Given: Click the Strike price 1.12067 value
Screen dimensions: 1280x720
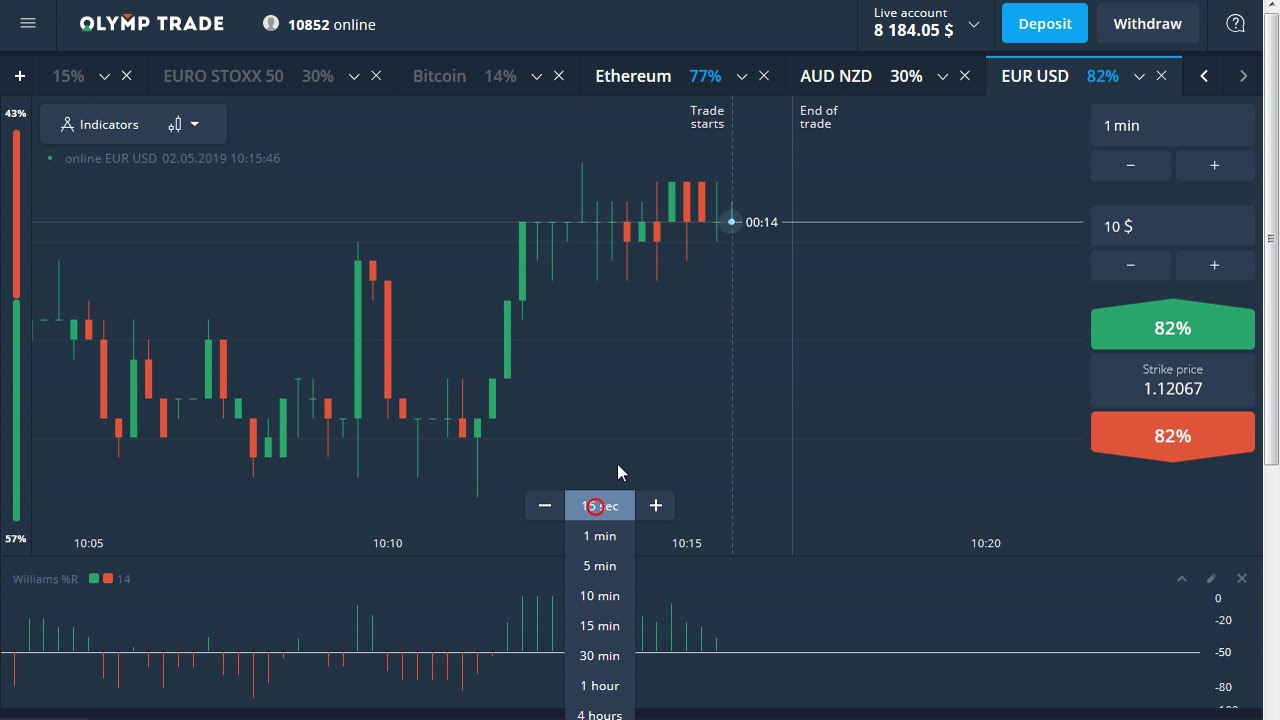Looking at the screenshot, I should click(1173, 389).
